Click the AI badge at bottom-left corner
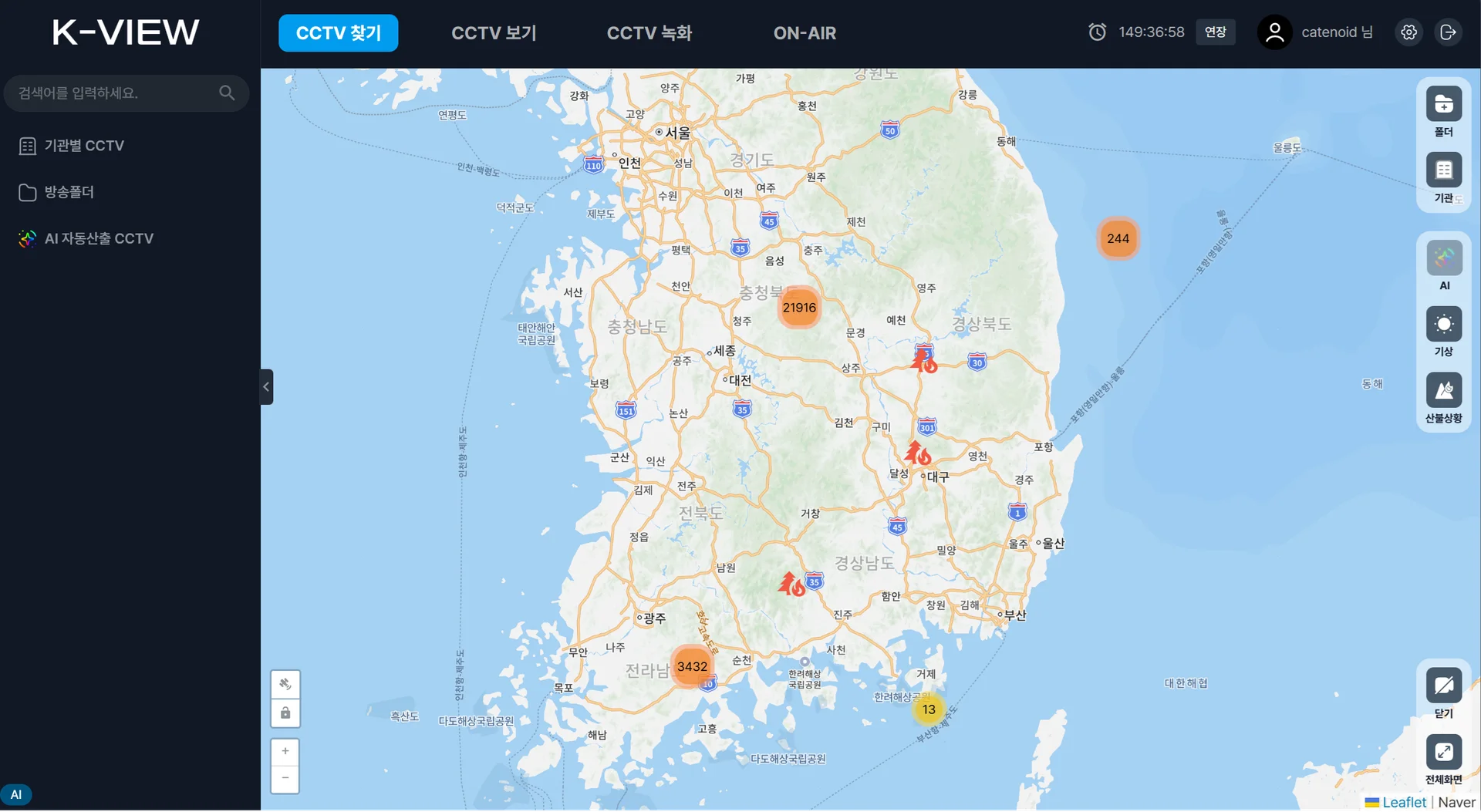This screenshot has height=812, width=1481. coord(16,795)
